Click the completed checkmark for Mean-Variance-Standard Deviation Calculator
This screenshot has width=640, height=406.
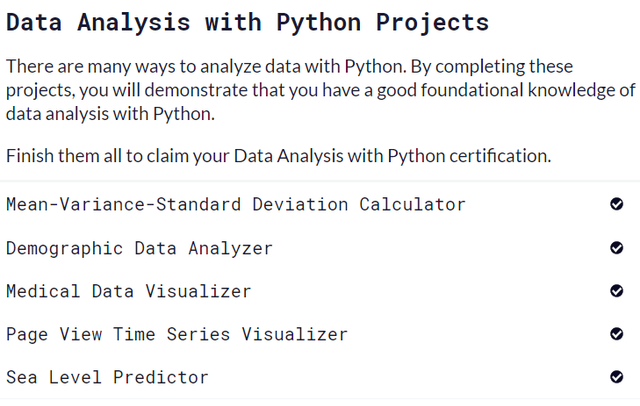(x=616, y=204)
